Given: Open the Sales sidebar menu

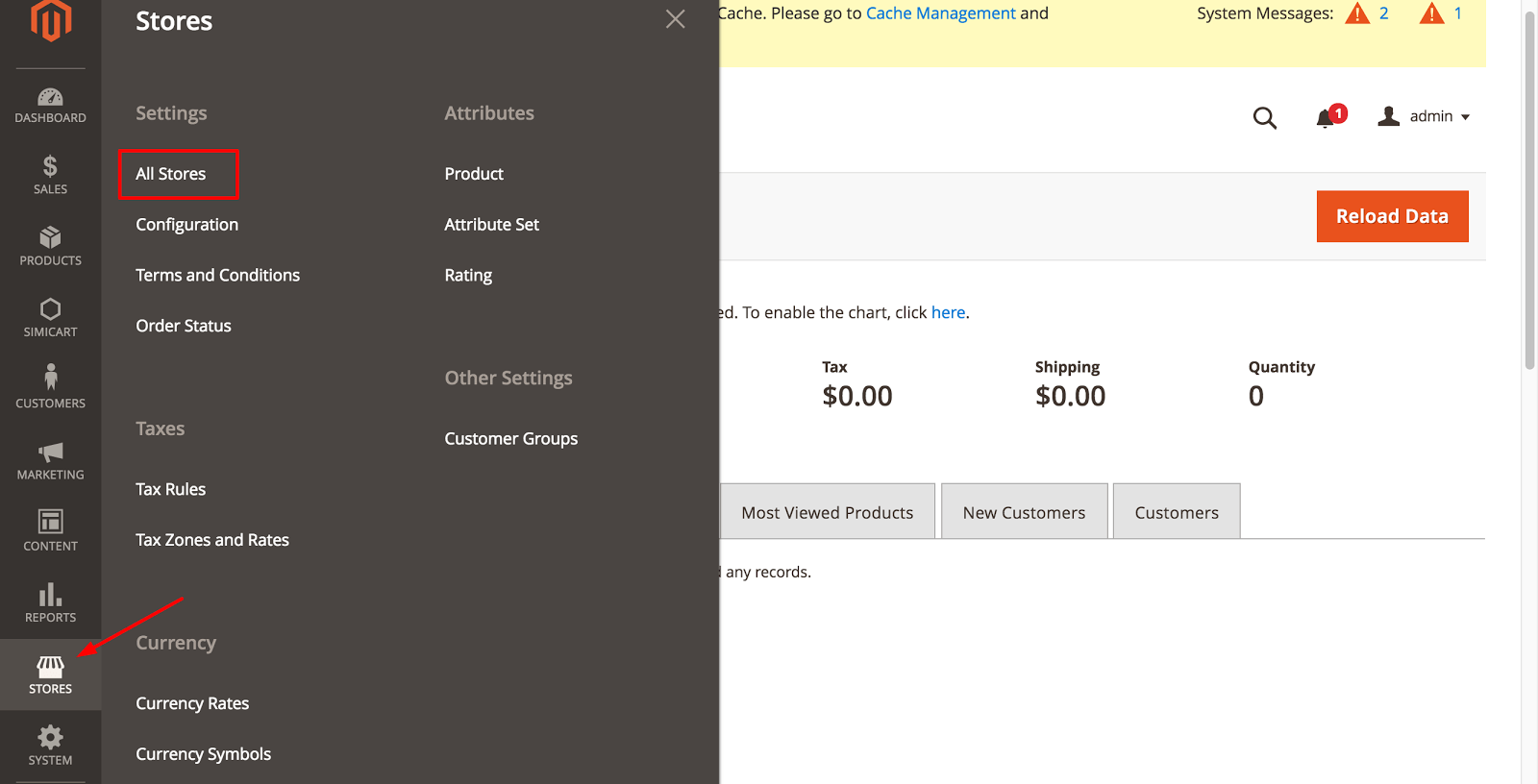Looking at the screenshot, I should pyautogui.click(x=51, y=176).
